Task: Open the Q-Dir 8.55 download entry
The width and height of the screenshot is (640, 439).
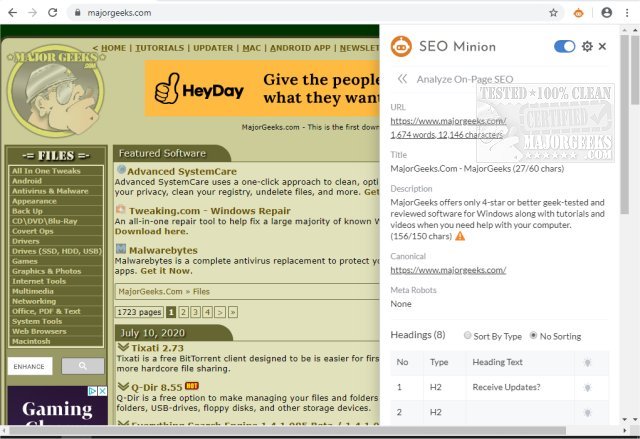Action: [156, 387]
